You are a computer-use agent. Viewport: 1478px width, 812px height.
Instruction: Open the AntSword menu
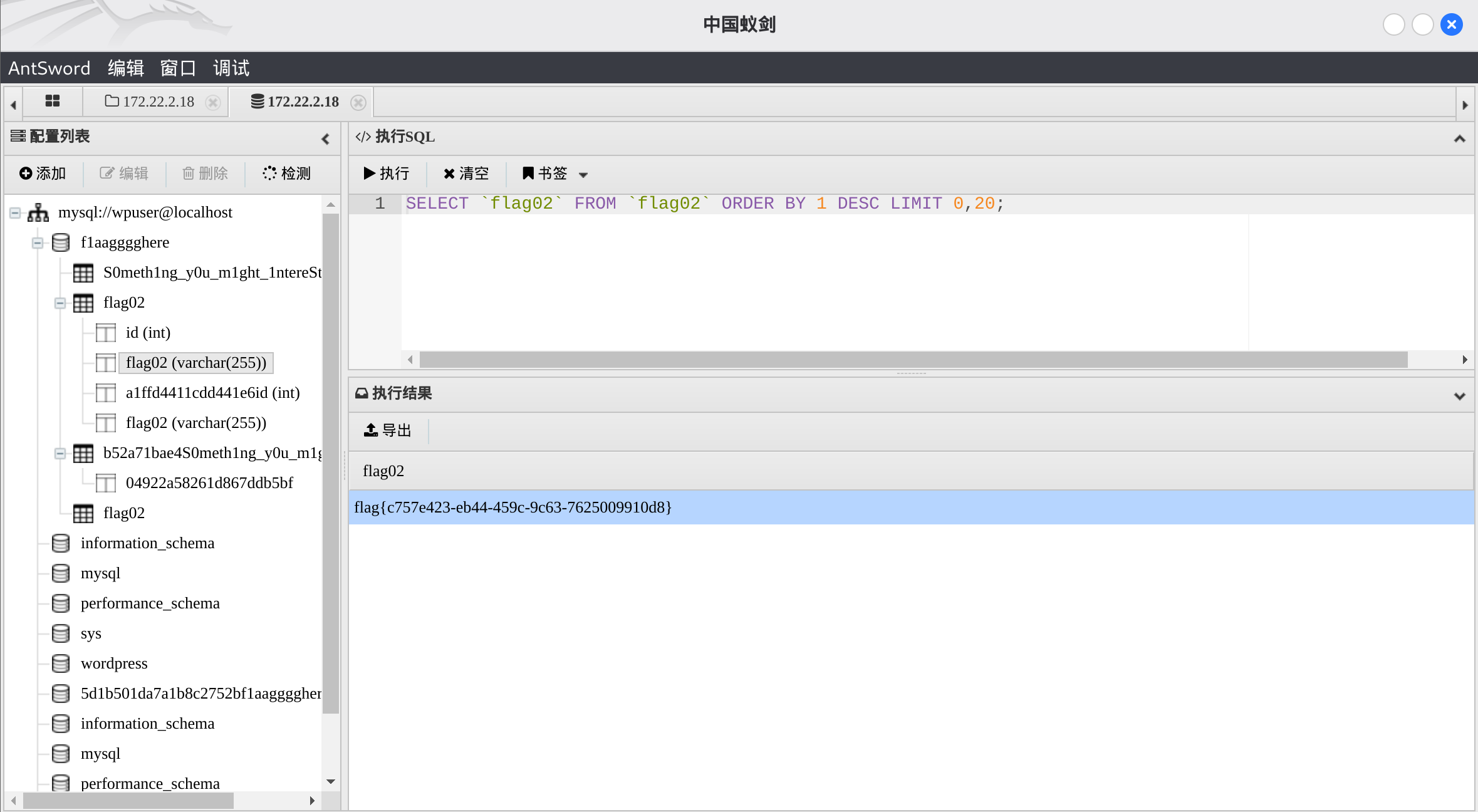pyautogui.click(x=49, y=68)
